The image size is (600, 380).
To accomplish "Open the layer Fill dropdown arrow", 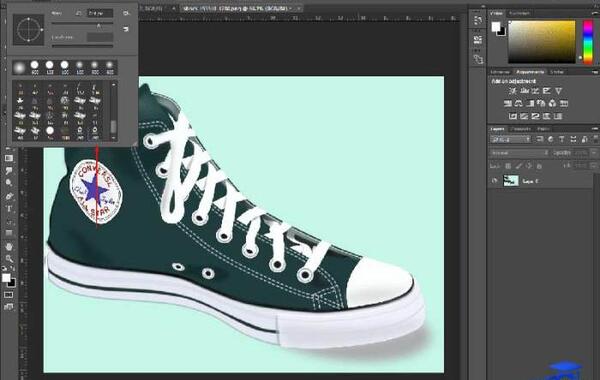I will point(594,166).
